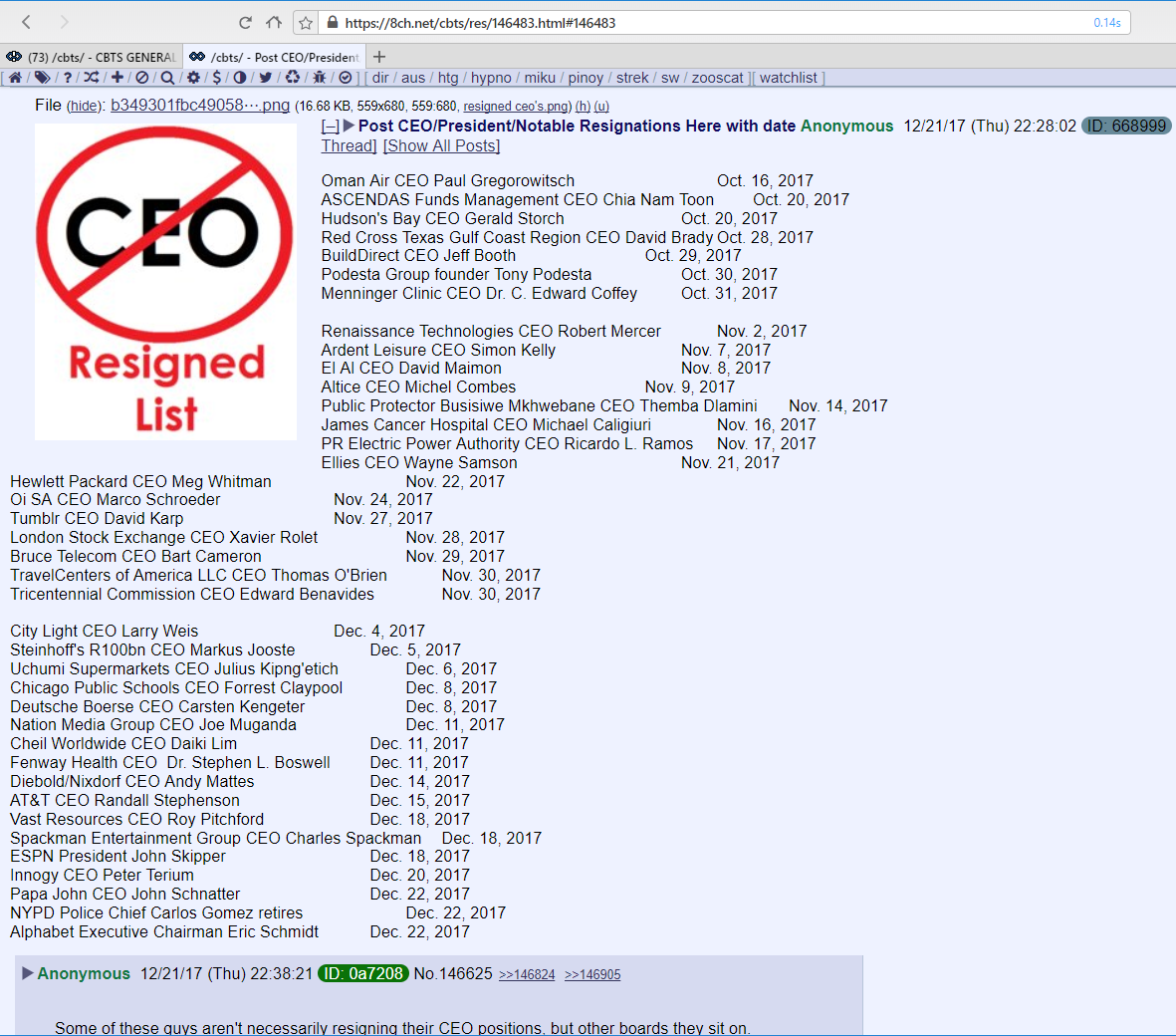Click the shuffle random board icon

tap(92, 78)
